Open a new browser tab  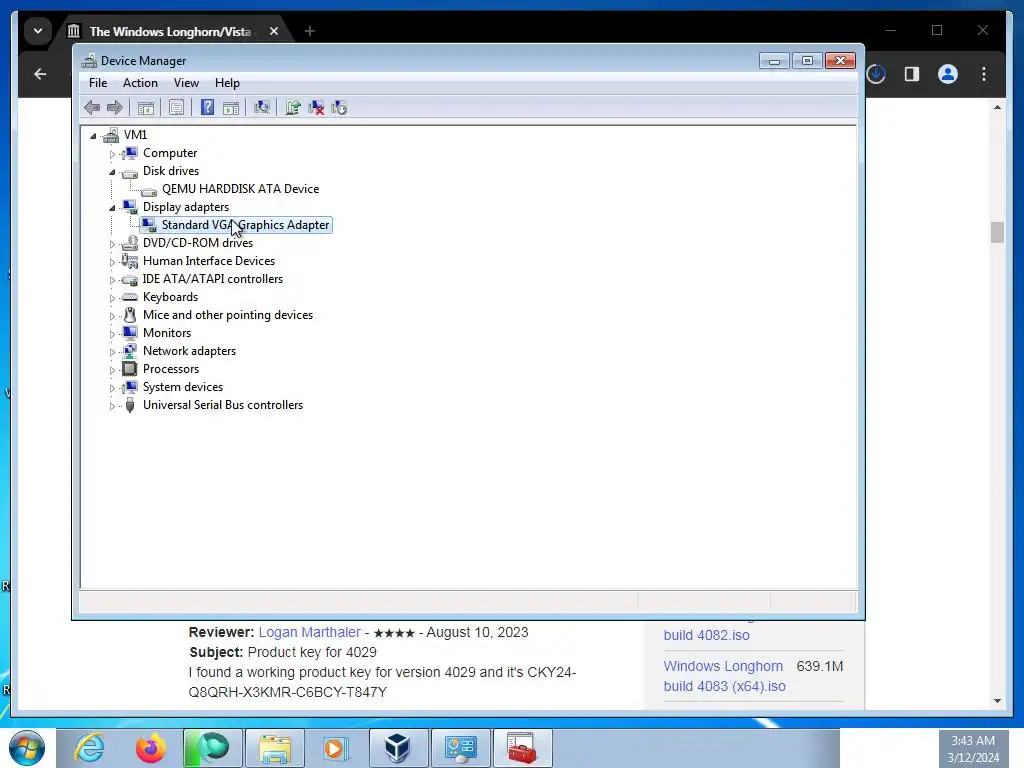[x=310, y=31]
